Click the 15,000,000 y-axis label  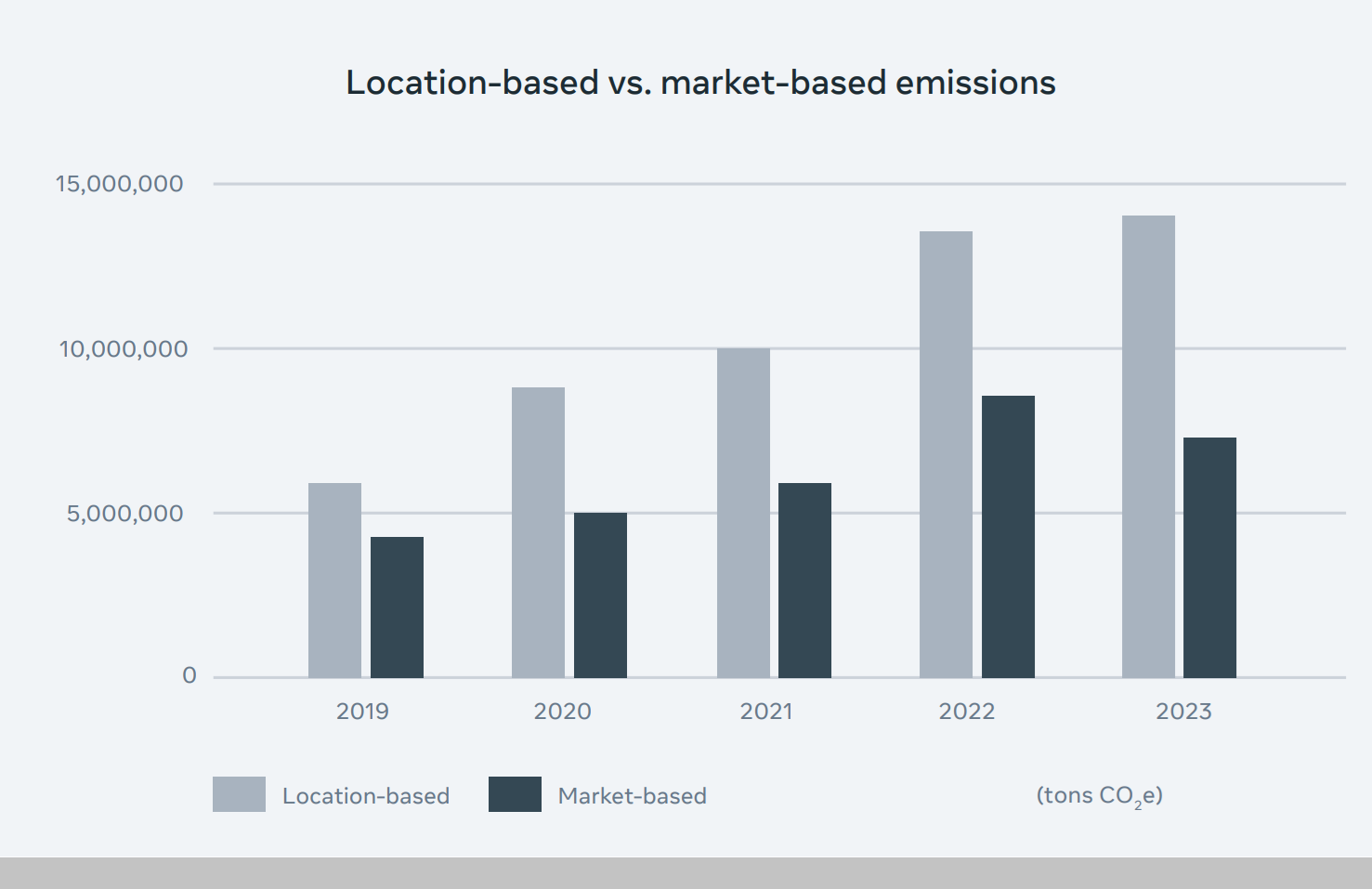[x=120, y=184]
